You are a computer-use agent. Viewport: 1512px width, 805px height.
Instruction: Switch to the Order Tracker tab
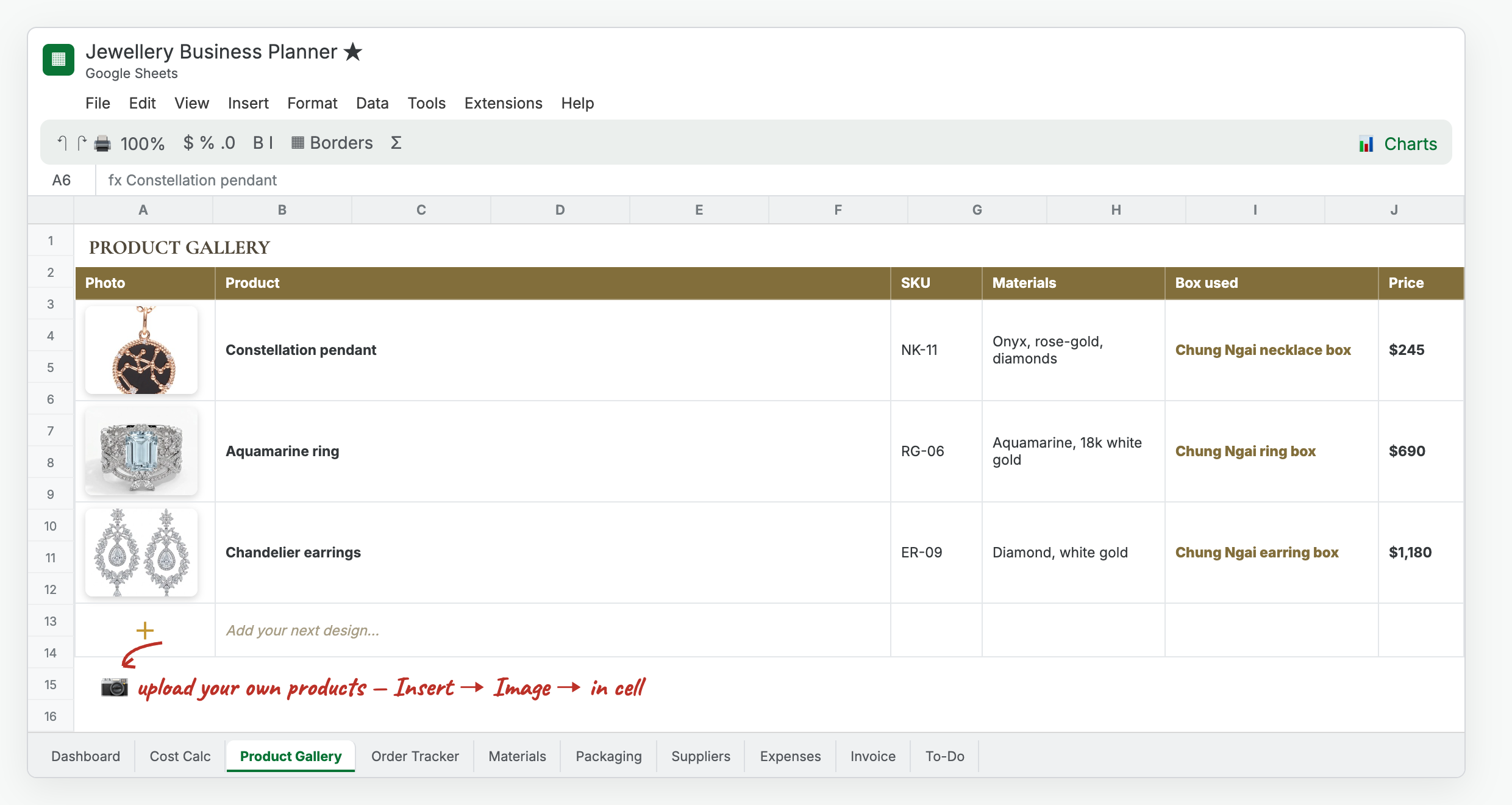[415, 756]
